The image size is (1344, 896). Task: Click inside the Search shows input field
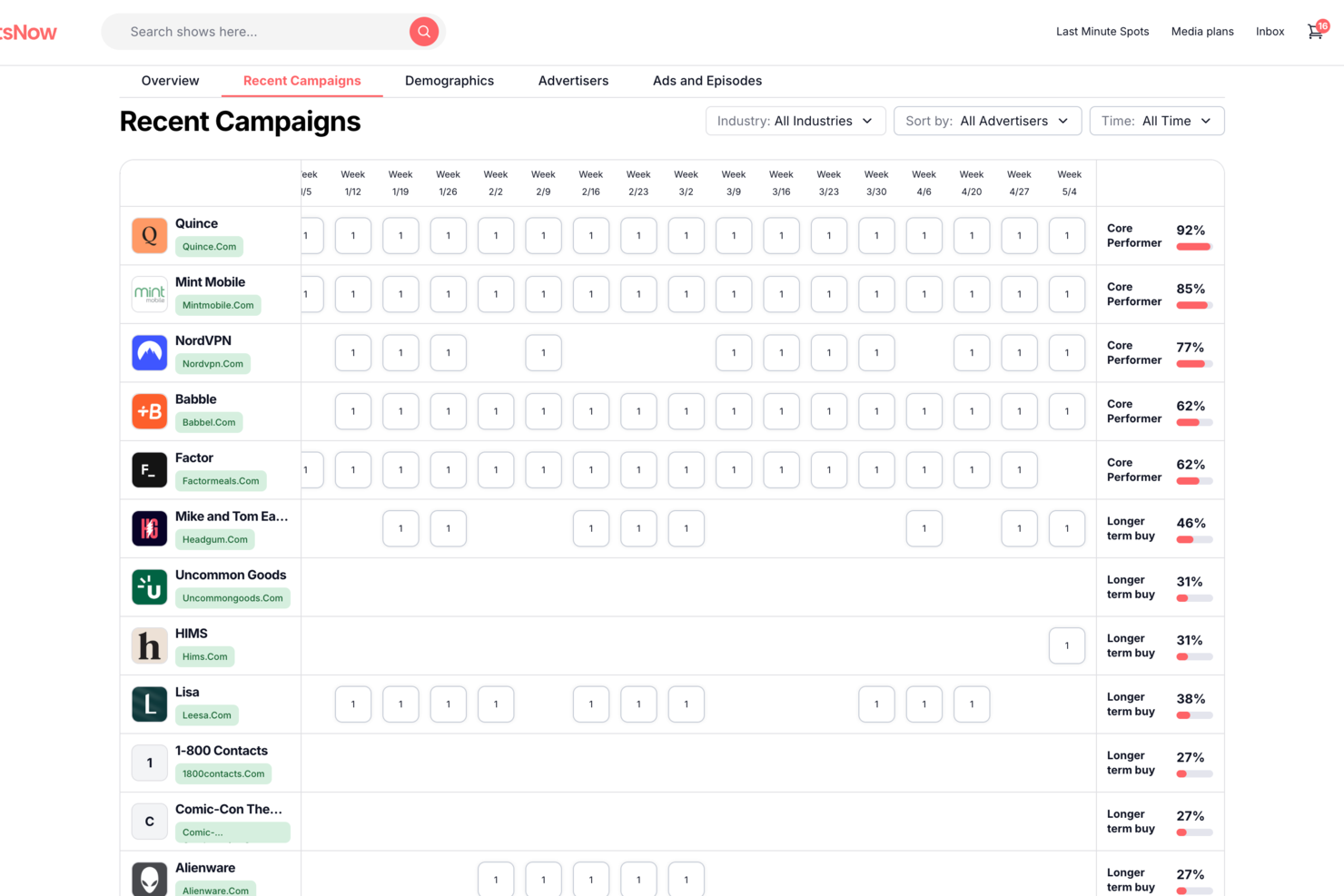263,32
